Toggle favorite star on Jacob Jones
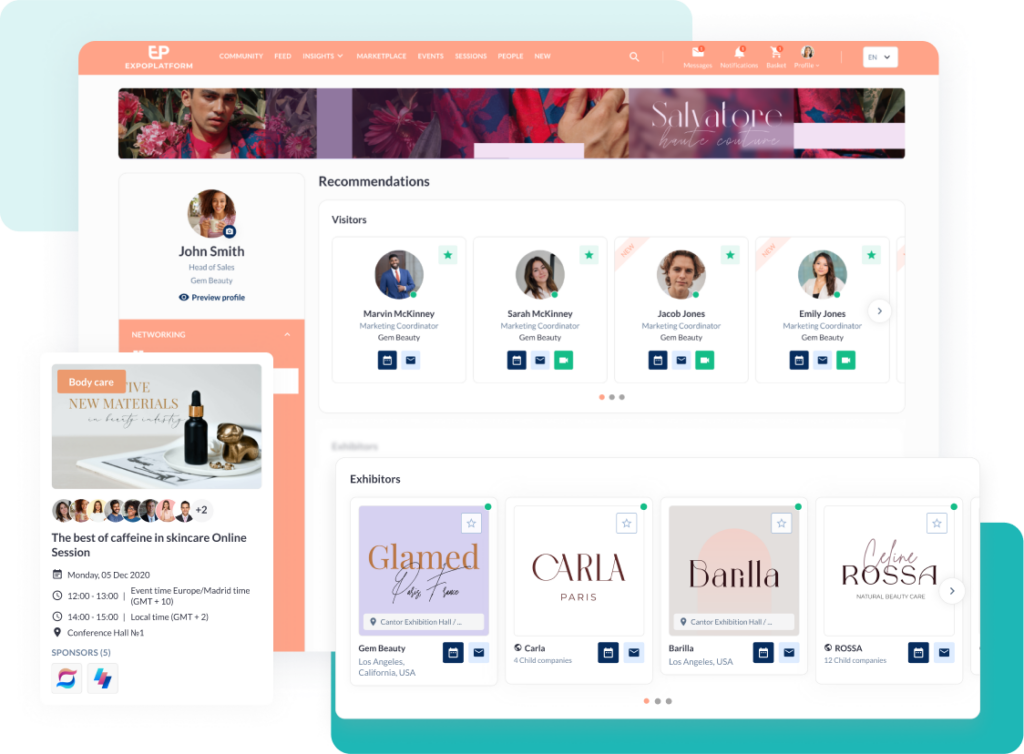 pyautogui.click(x=730, y=255)
